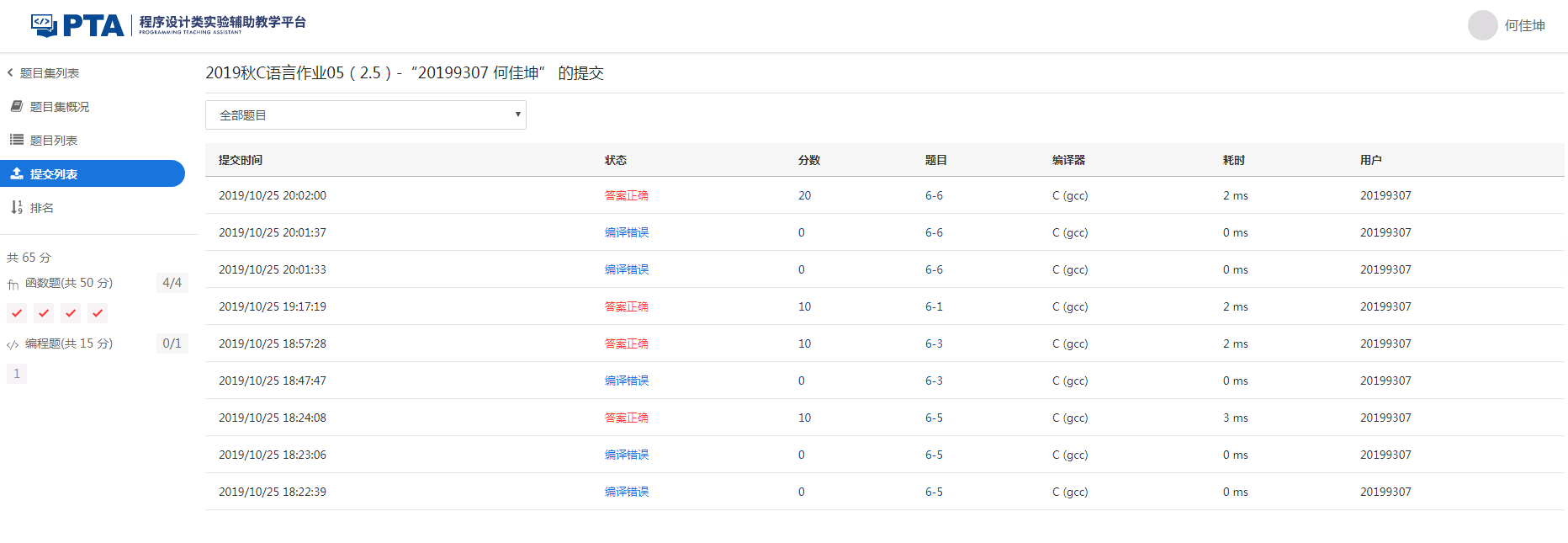Click the user avatar circle
This screenshot has width=1568, height=543.
point(1482,25)
